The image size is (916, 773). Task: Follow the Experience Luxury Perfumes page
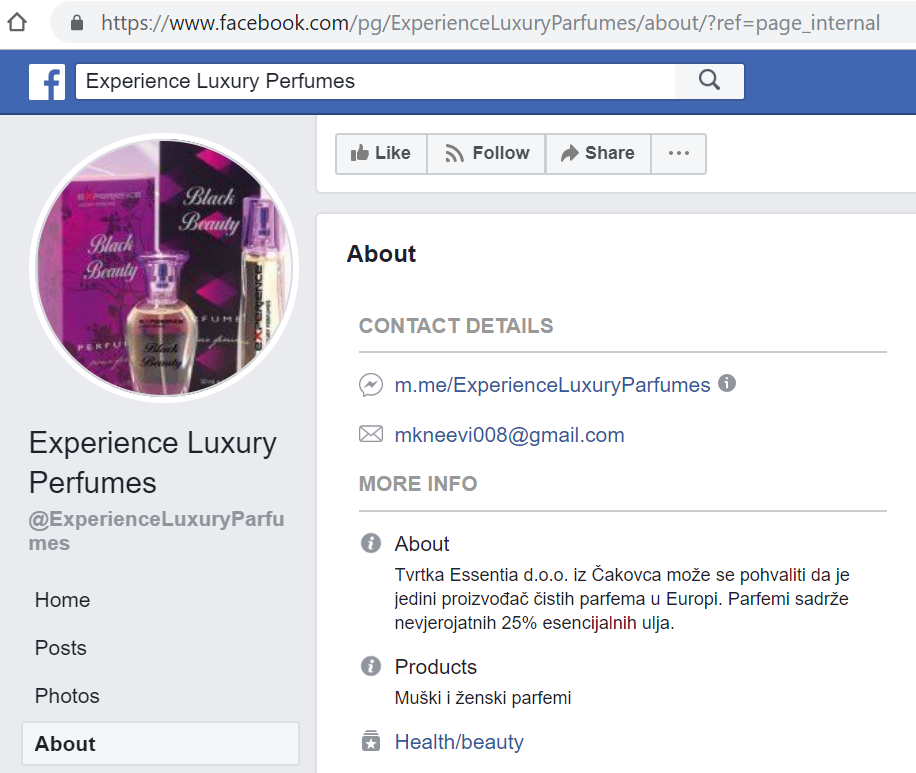487,153
